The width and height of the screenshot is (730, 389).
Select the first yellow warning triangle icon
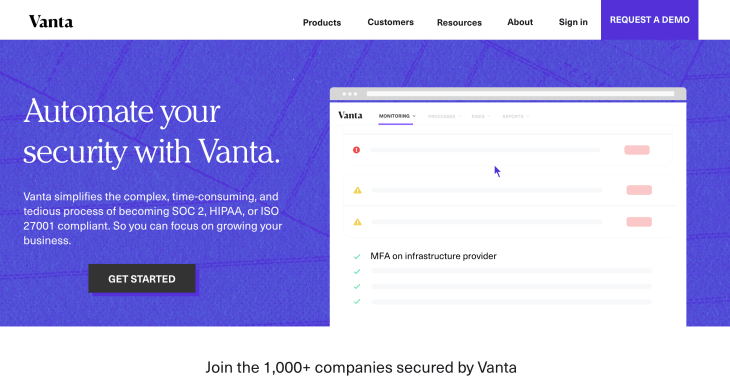point(358,190)
